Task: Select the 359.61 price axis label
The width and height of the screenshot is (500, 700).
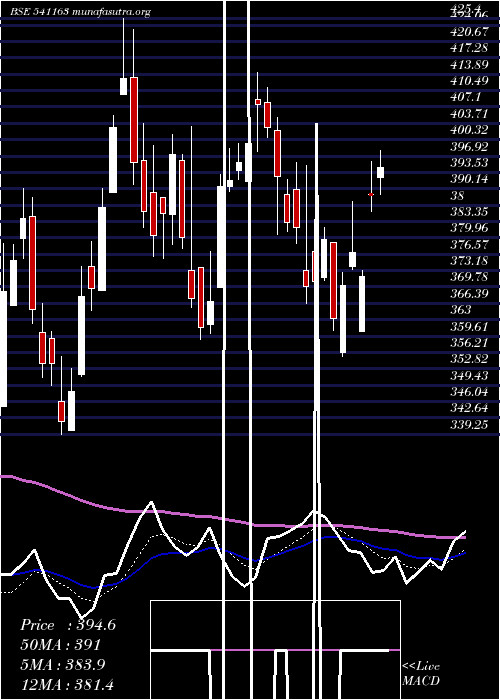Action: (469, 327)
